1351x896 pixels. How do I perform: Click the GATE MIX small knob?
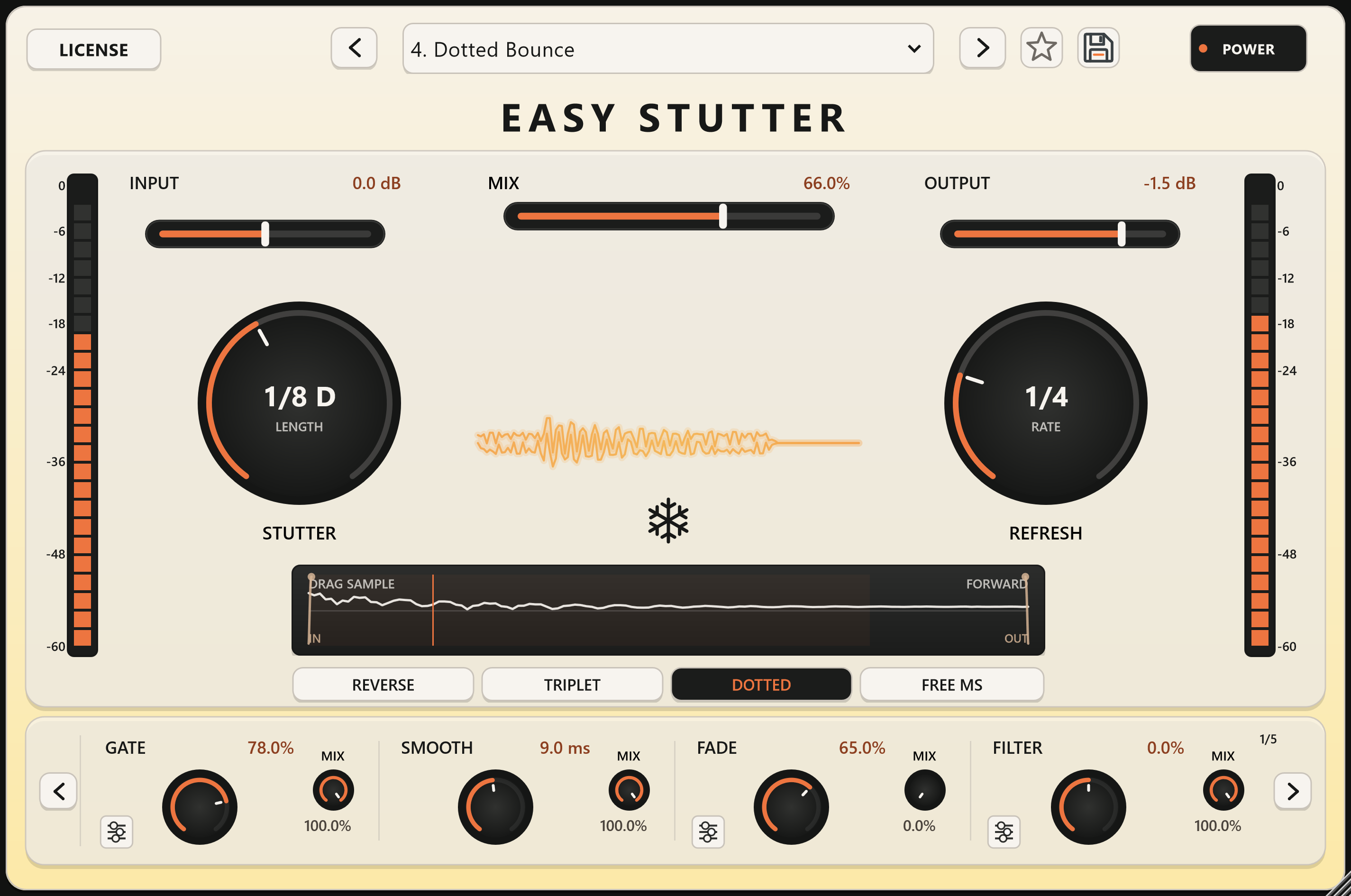tap(333, 790)
